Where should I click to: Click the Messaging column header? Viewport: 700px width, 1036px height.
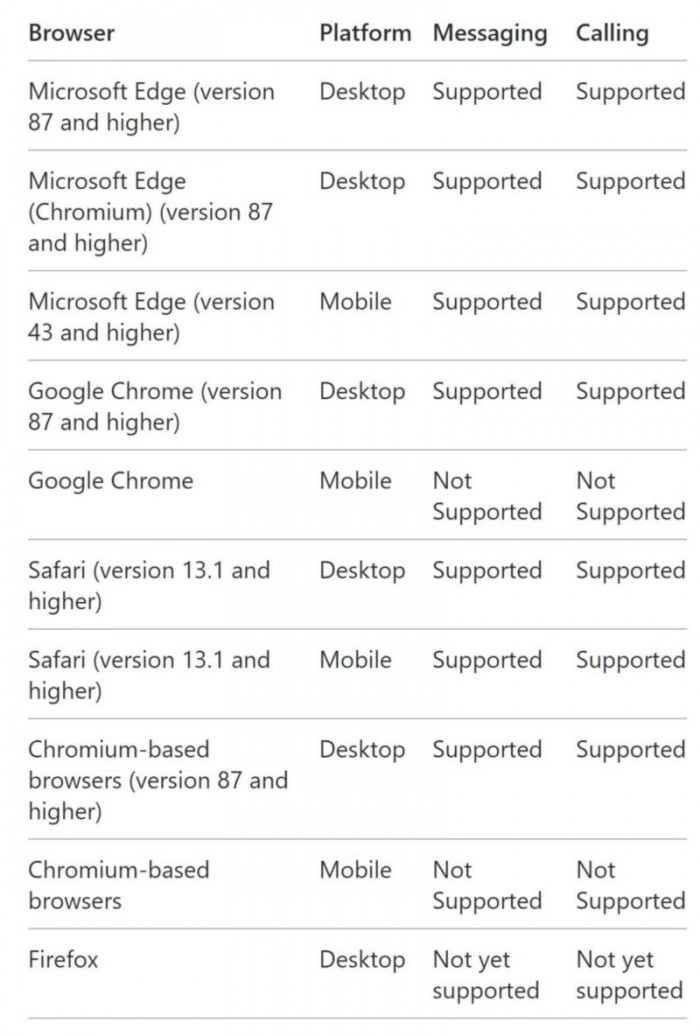pos(490,34)
